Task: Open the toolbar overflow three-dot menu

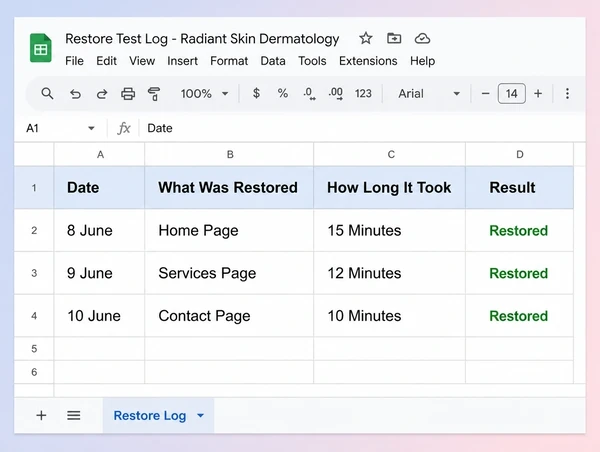Action: [x=567, y=93]
